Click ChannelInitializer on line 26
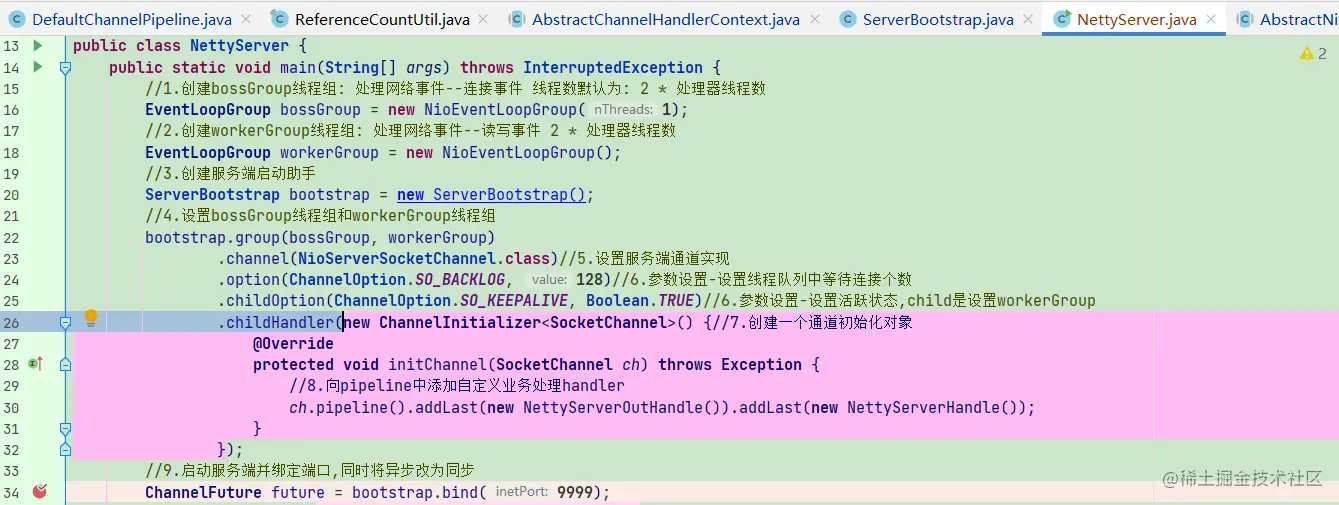1339x505 pixels. pyautogui.click(x=460, y=322)
